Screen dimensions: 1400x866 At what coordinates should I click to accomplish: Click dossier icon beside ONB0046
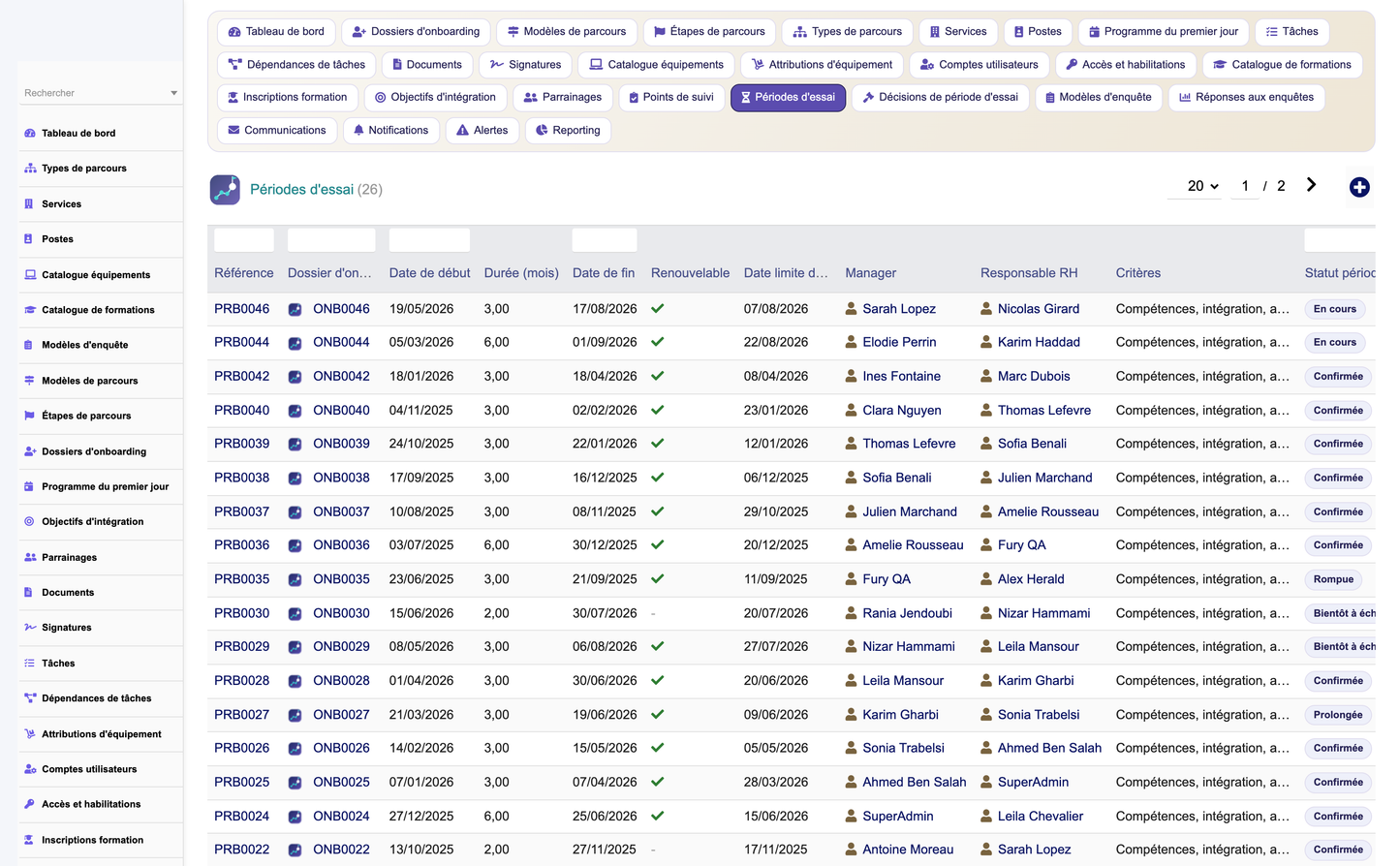point(295,310)
